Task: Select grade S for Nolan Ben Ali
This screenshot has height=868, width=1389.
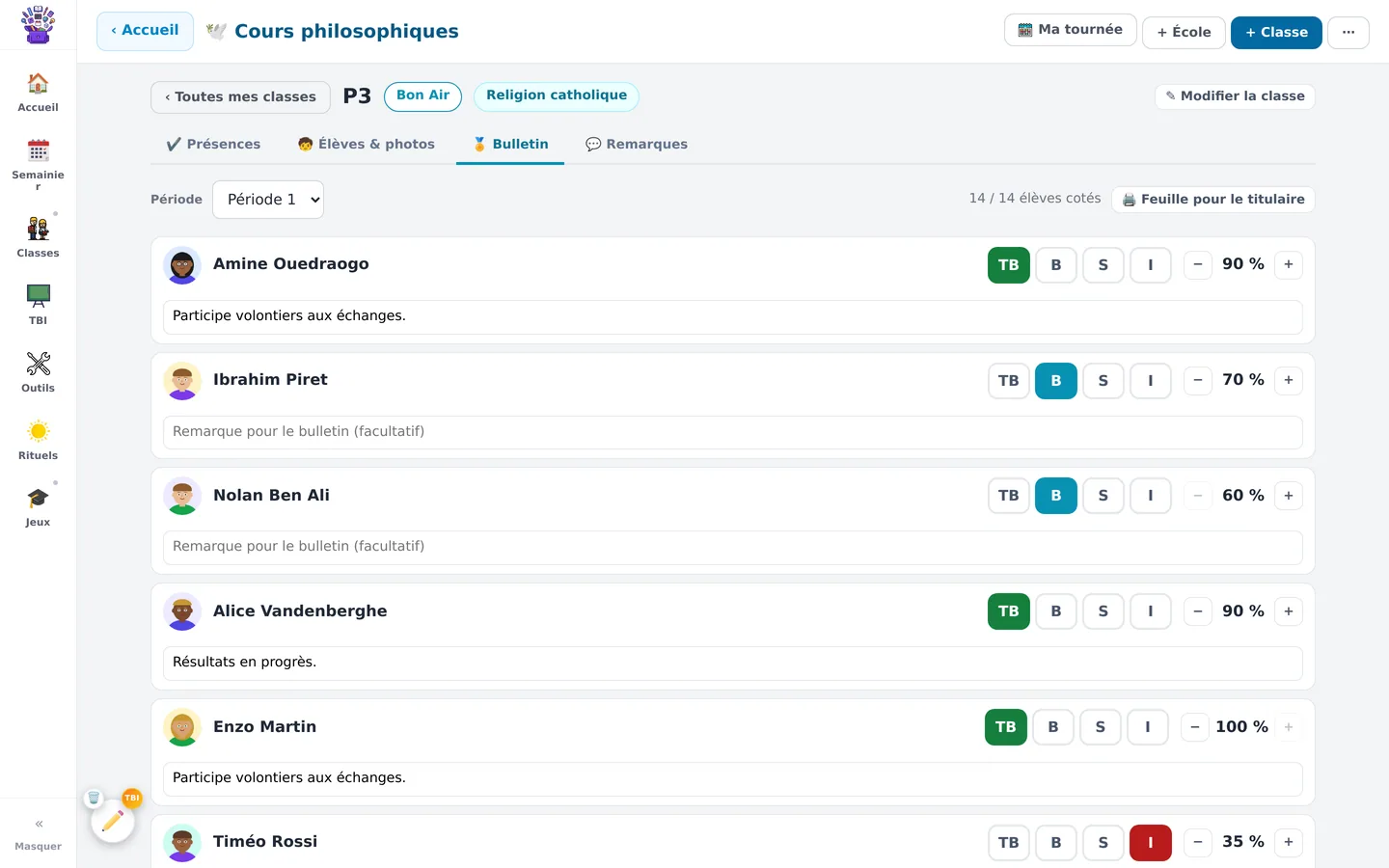Action: point(1103,496)
